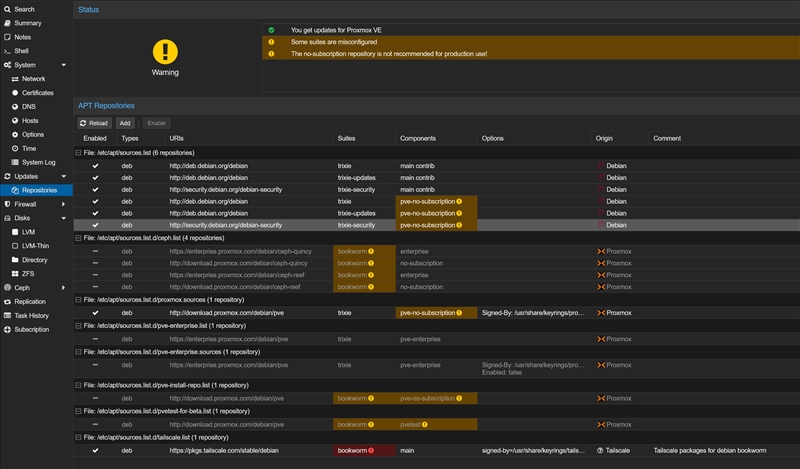Image resolution: width=800 pixels, height=469 pixels.
Task: Click the Replication icon in sidebar
Action: (7, 301)
